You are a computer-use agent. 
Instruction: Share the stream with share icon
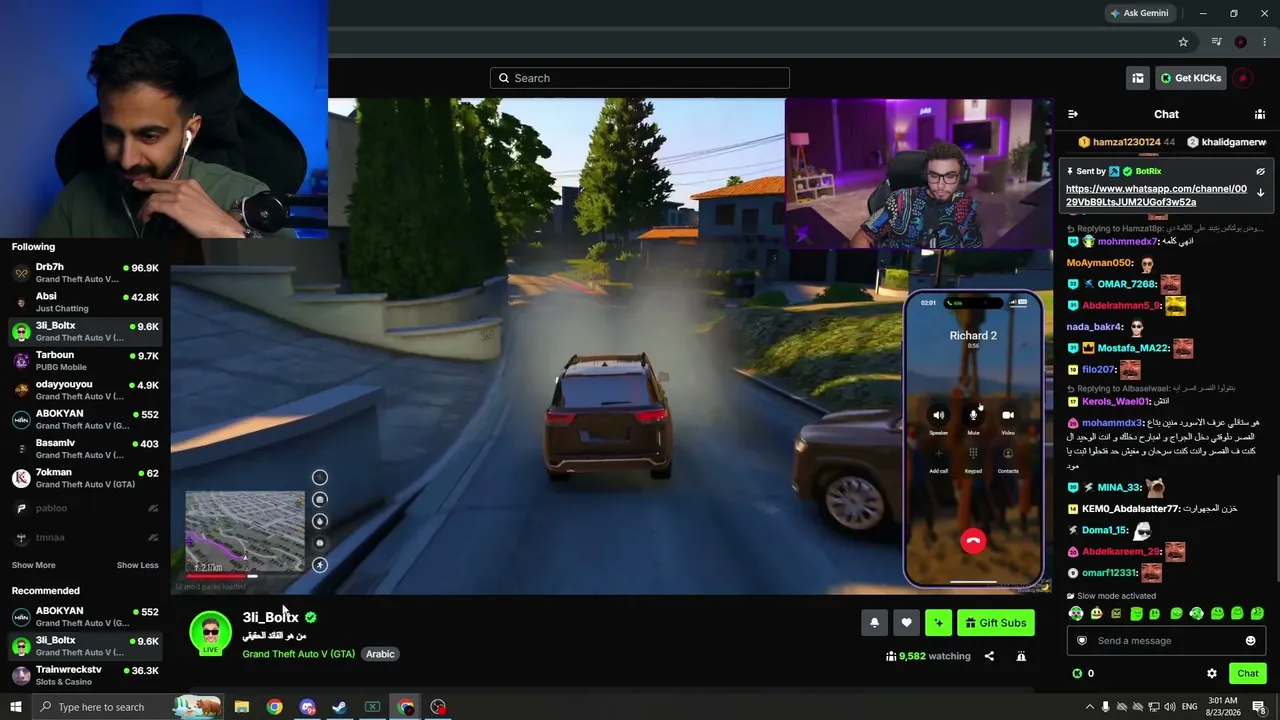pyautogui.click(x=989, y=656)
